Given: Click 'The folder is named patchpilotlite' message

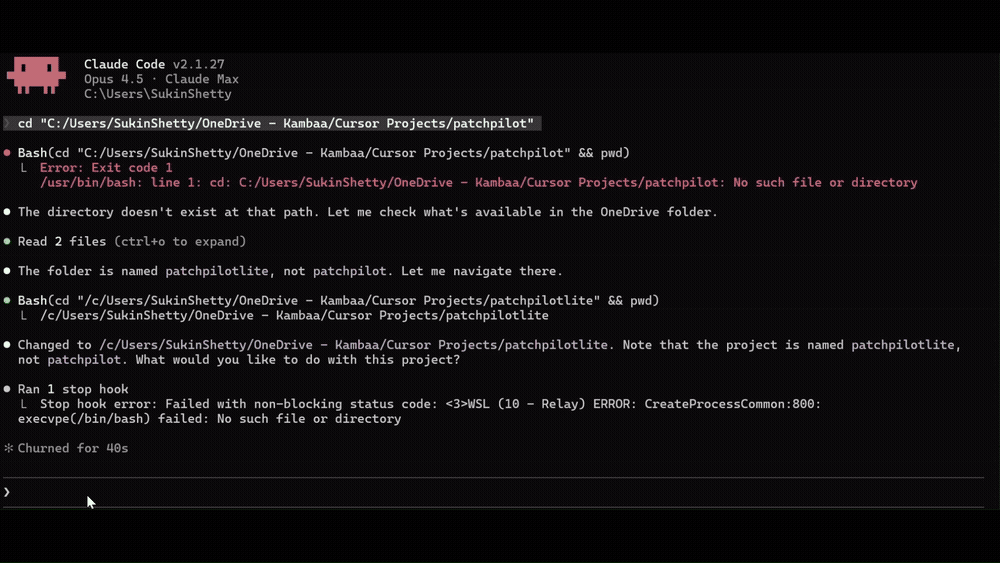Looking at the screenshot, I should pos(290,271).
